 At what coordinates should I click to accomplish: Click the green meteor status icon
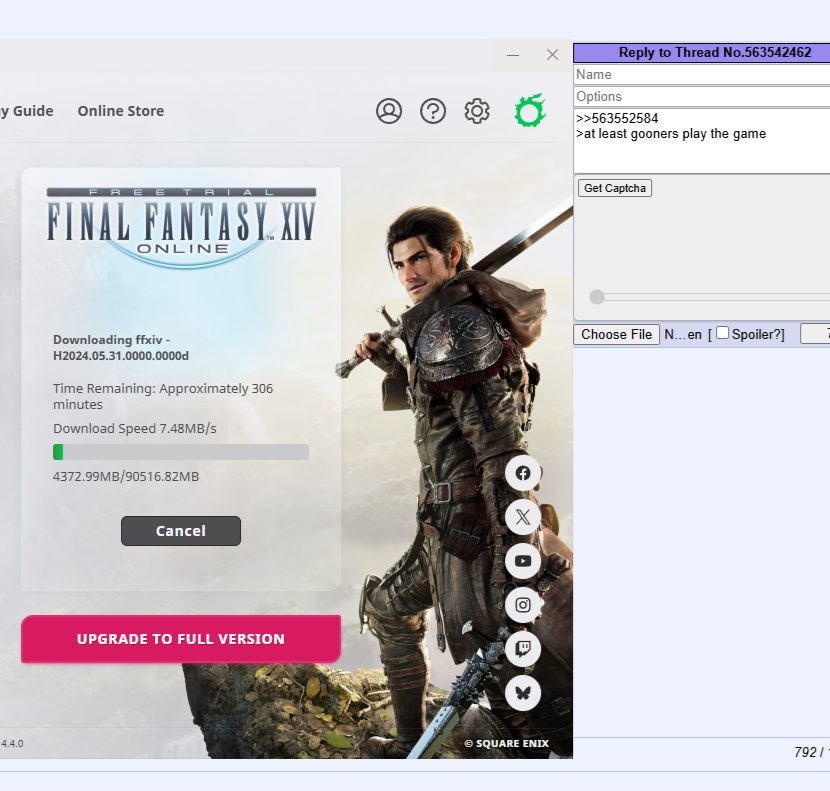[x=530, y=111]
